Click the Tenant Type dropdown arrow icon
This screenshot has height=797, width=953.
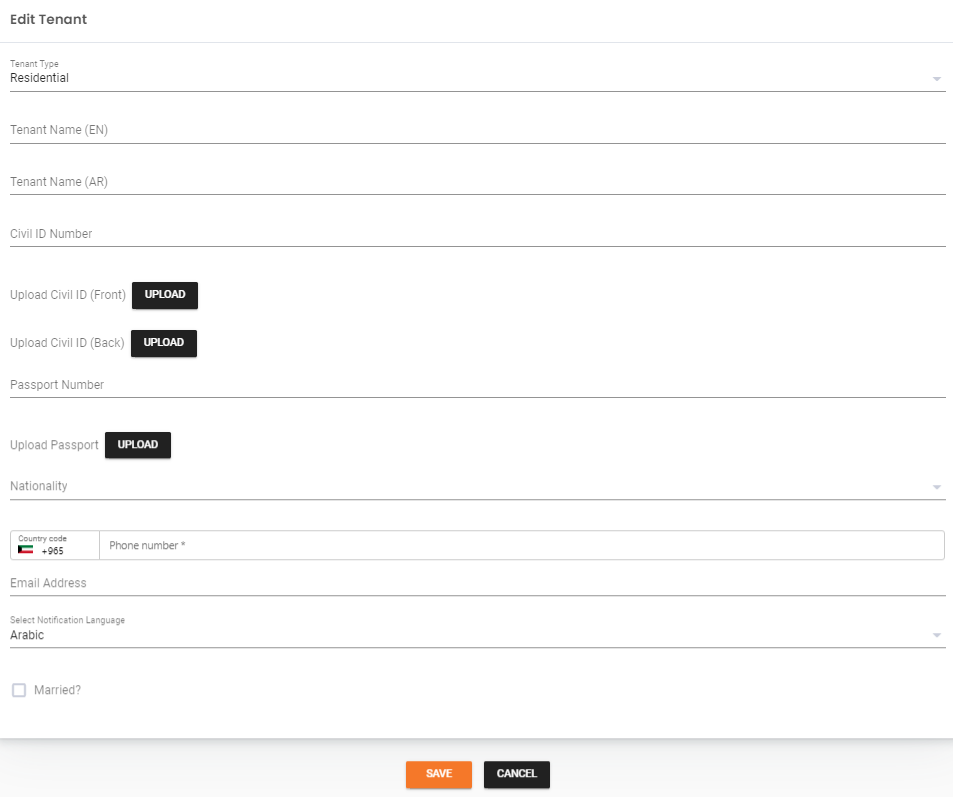(936, 78)
